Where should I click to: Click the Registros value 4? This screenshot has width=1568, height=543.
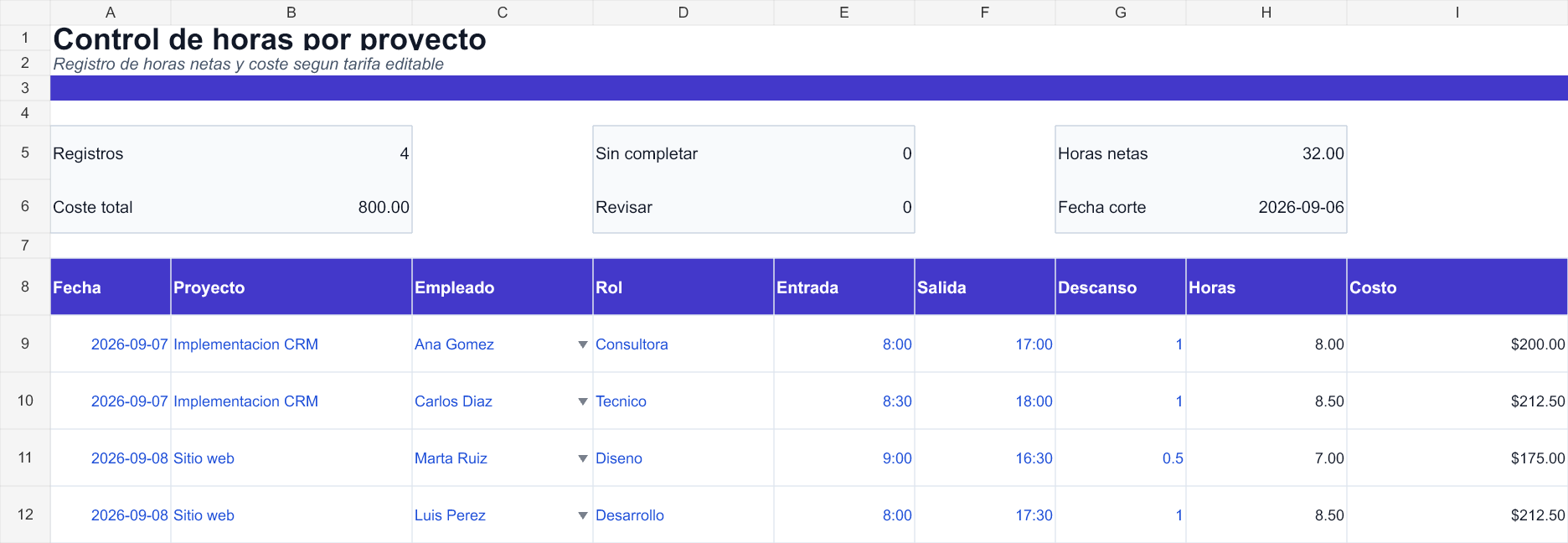[x=291, y=153]
